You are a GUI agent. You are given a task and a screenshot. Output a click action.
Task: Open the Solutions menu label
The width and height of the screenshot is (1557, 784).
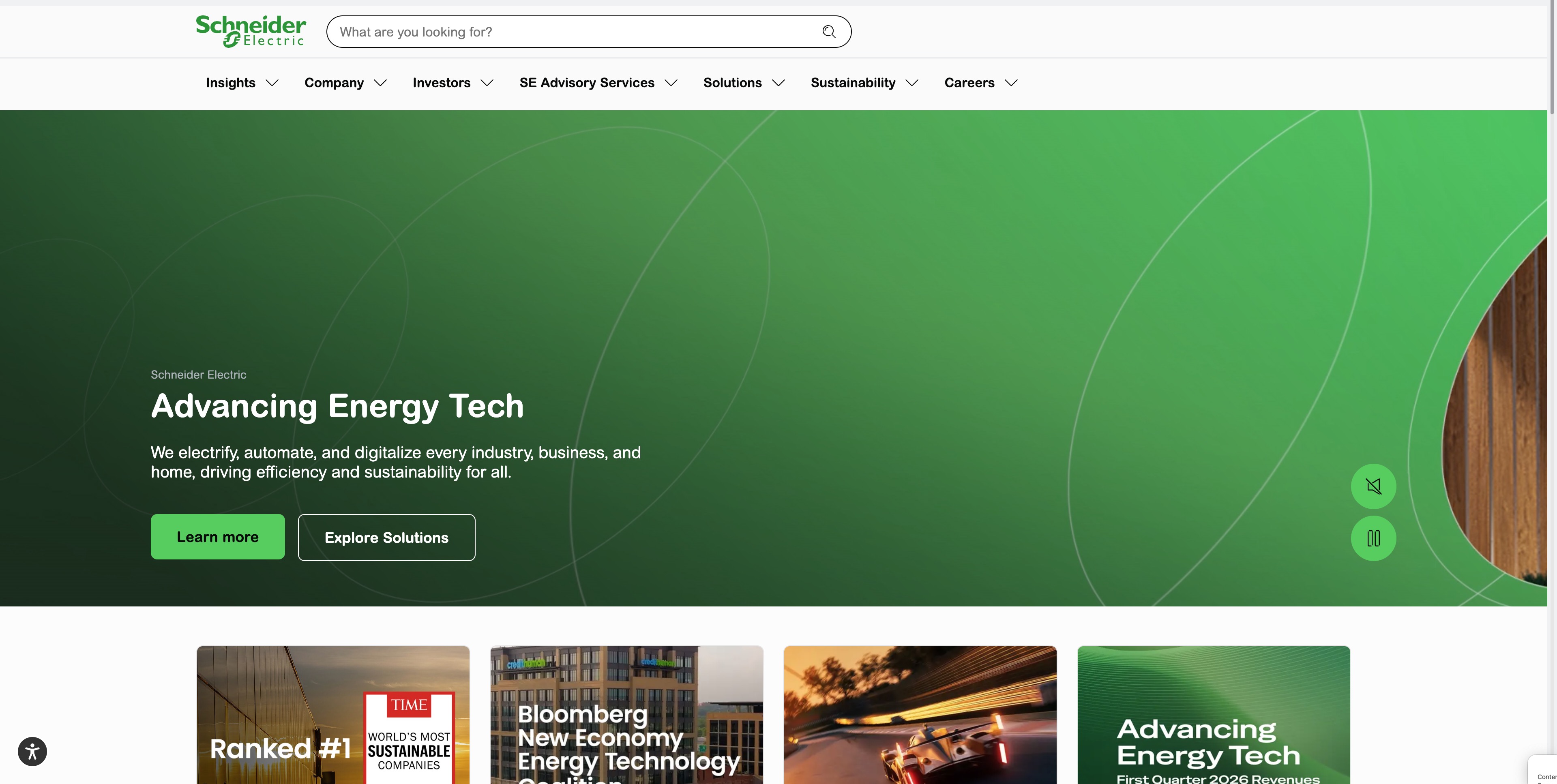point(733,83)
